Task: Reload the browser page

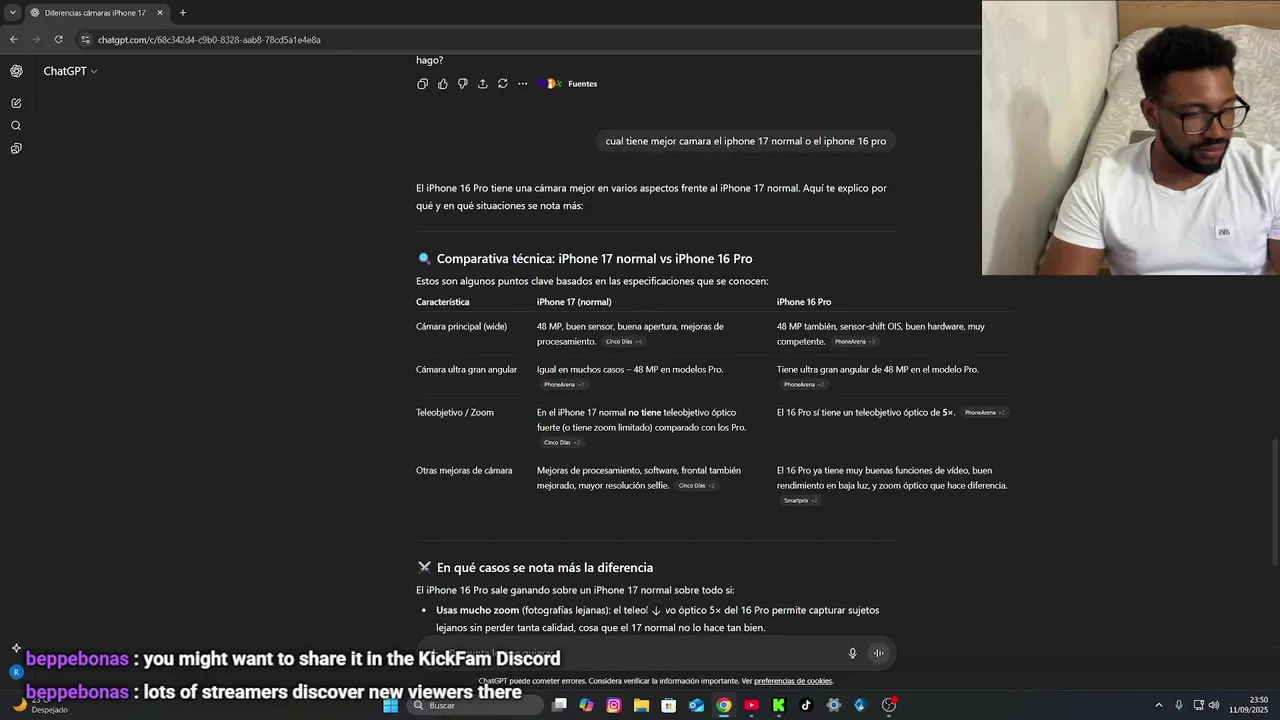Action: pyautogui.click(x=58, y=40)
